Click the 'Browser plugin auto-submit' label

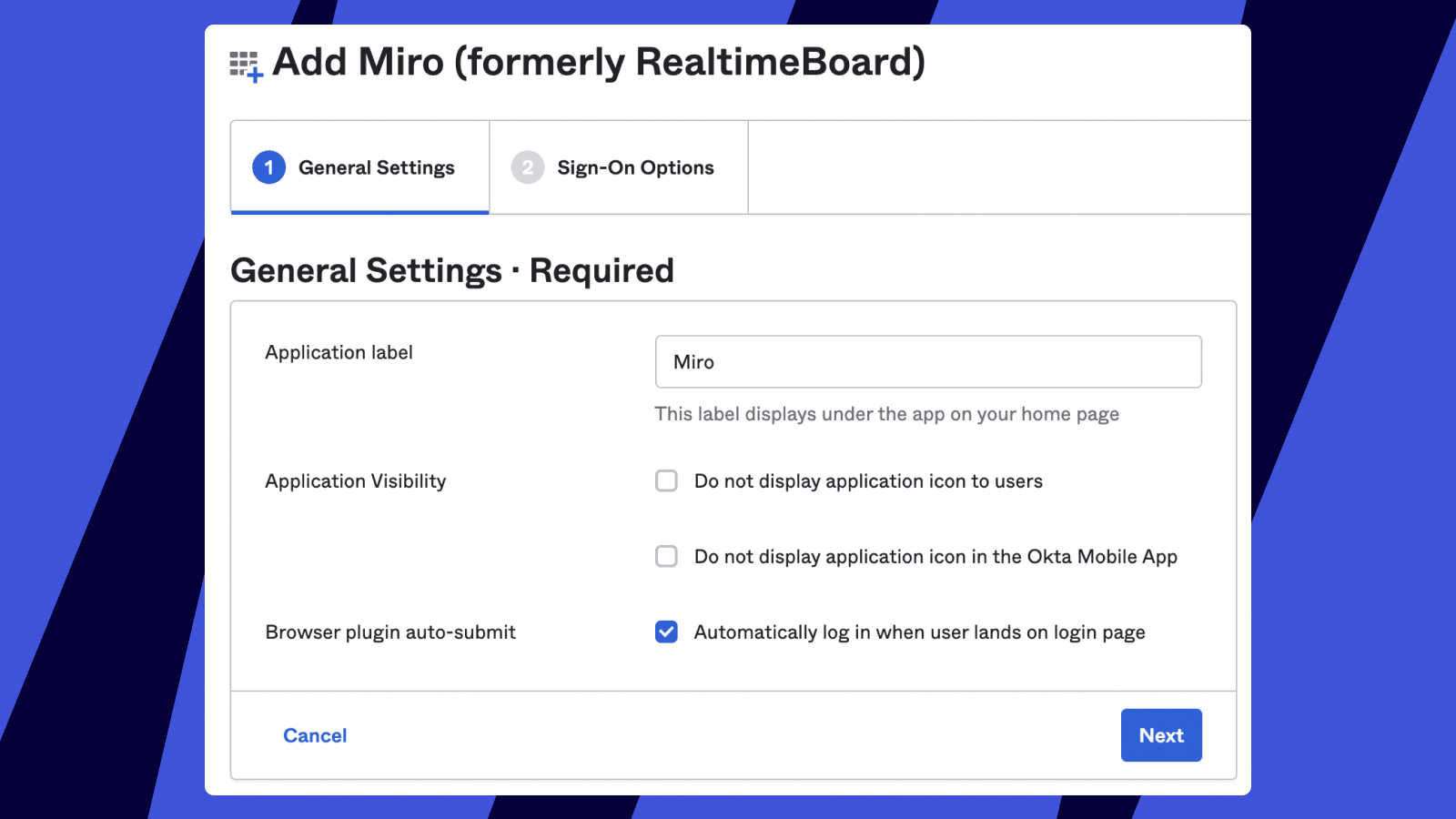tap(390, 632)
